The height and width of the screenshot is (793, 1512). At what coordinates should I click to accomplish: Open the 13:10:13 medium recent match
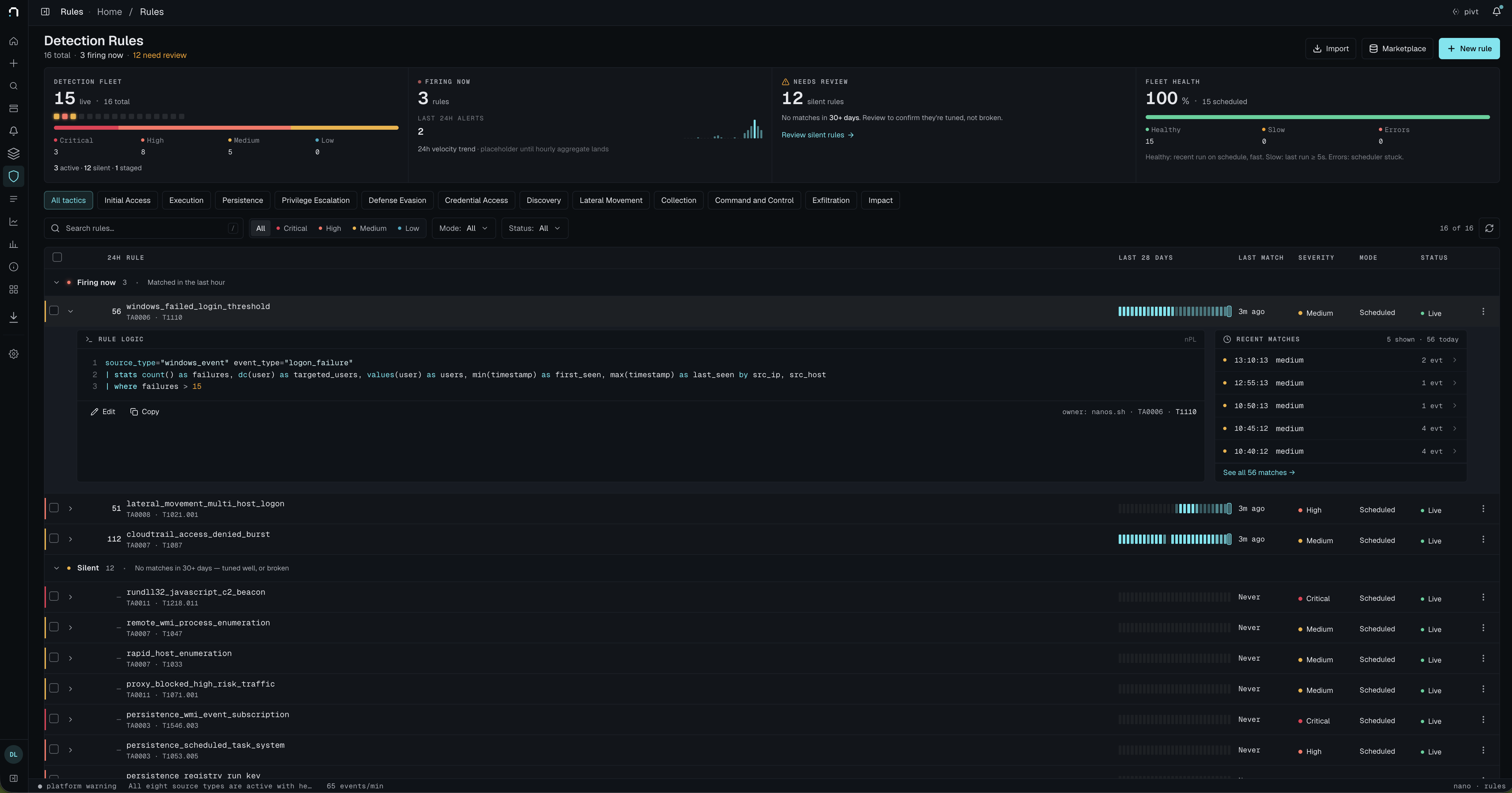click(x=1341, y=360)
